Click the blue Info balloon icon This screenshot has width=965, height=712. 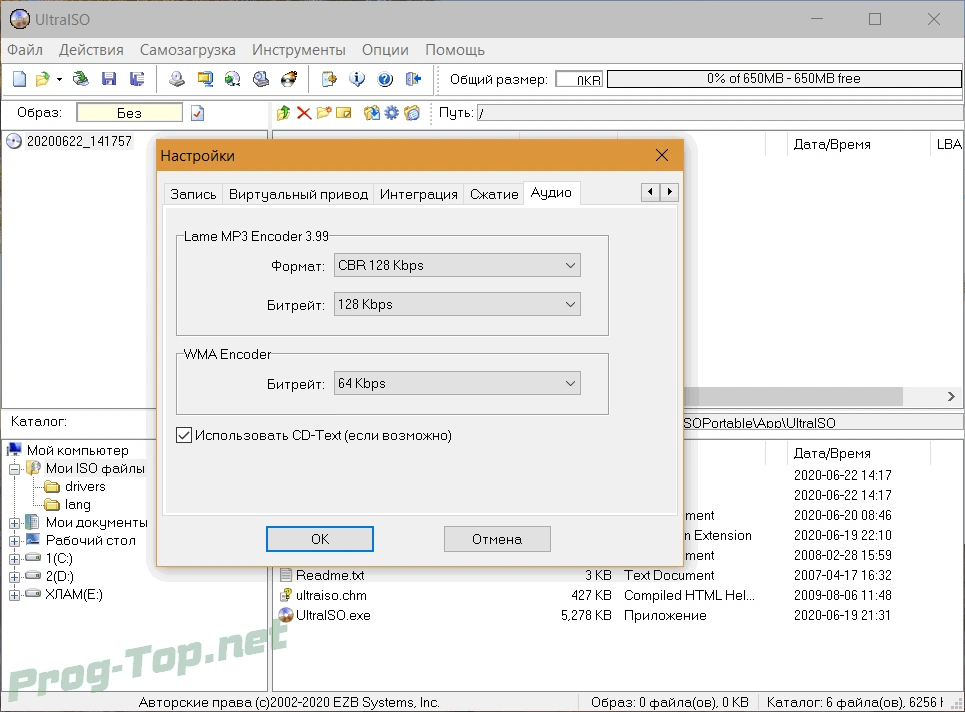click(357, 79)
